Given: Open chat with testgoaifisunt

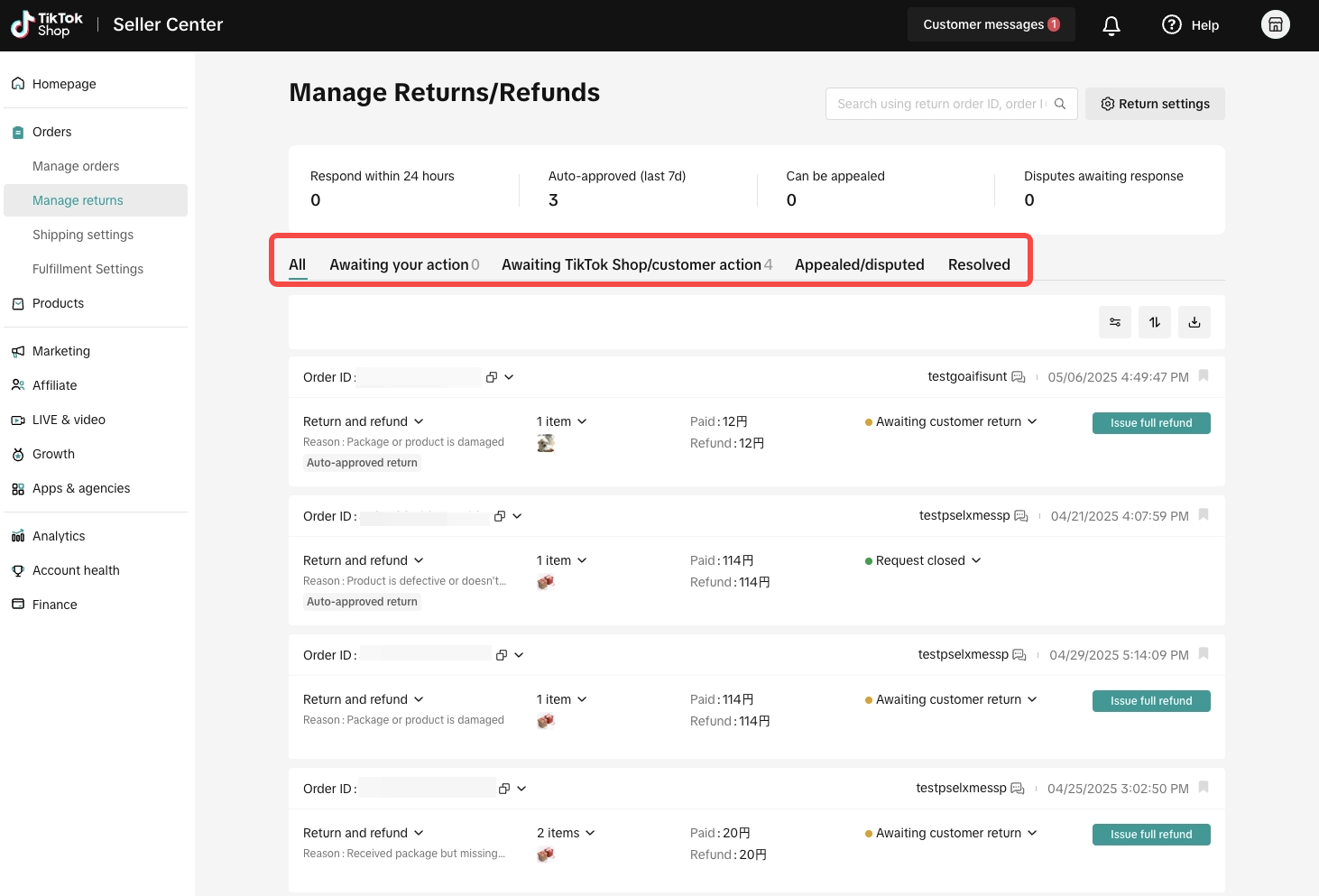Looking at the screenshot, I should pyautogui.click(x=1019, y=377).
